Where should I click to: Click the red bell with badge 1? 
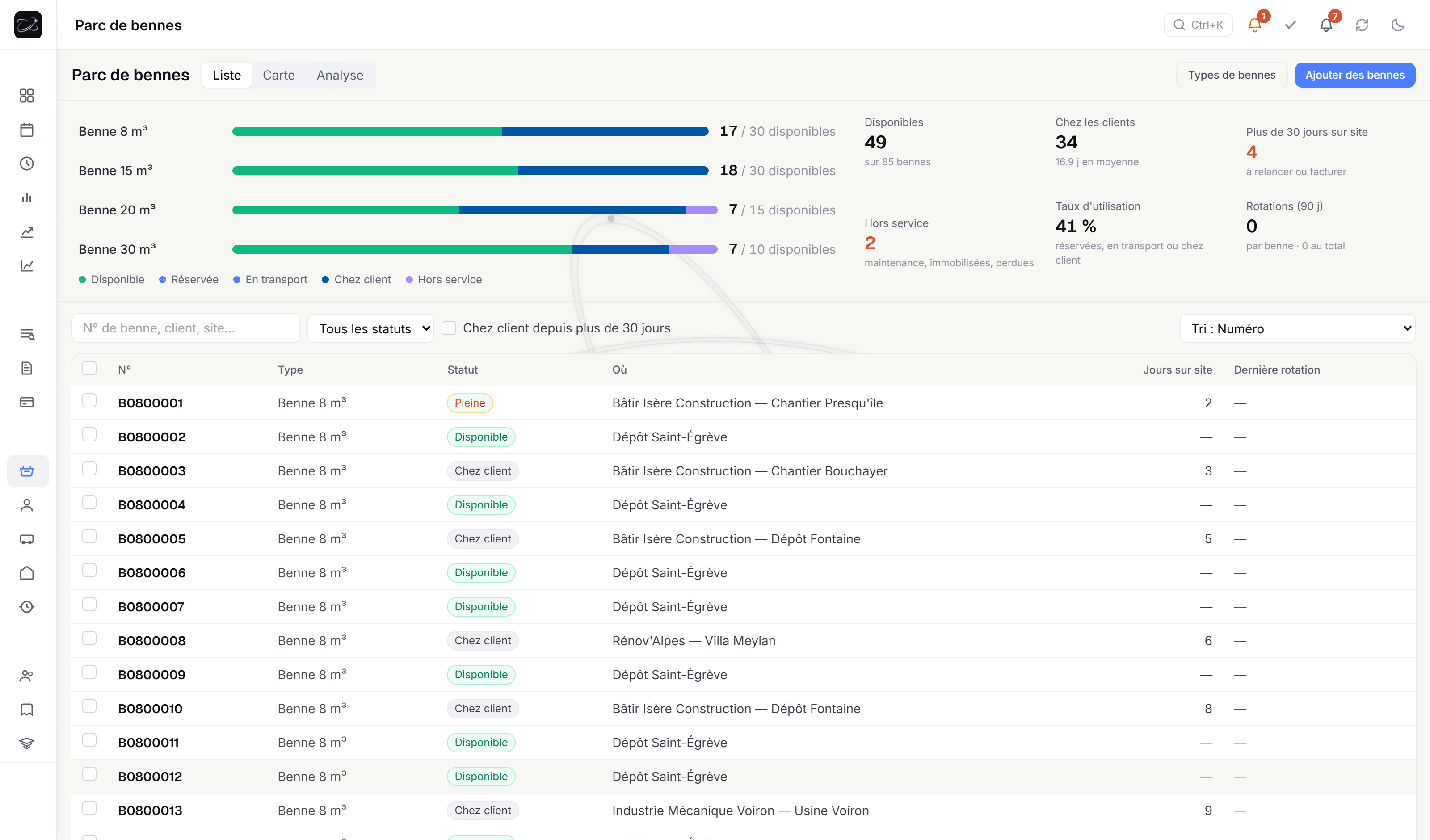coord(1255,25)
